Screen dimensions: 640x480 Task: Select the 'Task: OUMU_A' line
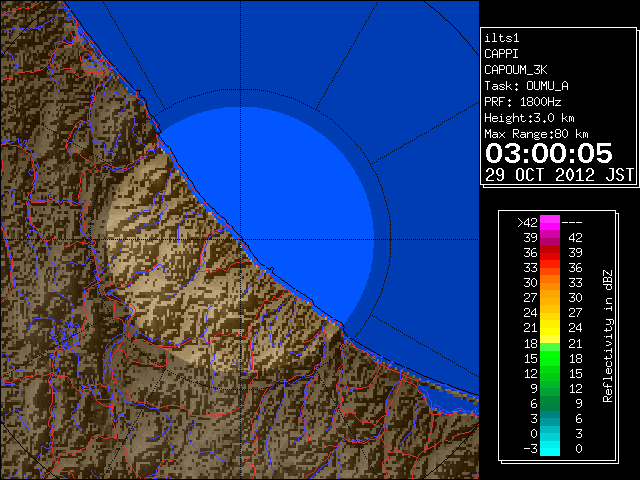(x=526, y=86)
